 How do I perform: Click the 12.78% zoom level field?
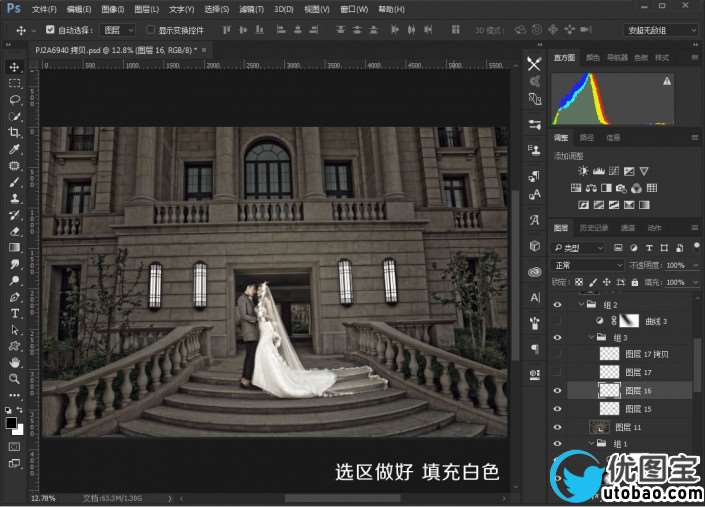[x=43, y=498]
